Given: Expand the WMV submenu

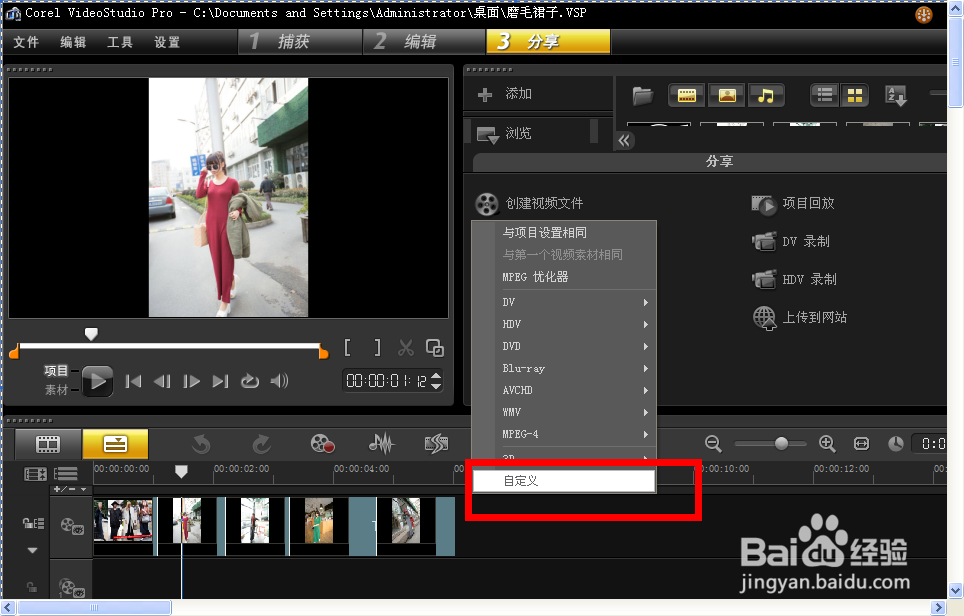Looking at the screenshot, I should pyautogui.click(x=564, y=413).
